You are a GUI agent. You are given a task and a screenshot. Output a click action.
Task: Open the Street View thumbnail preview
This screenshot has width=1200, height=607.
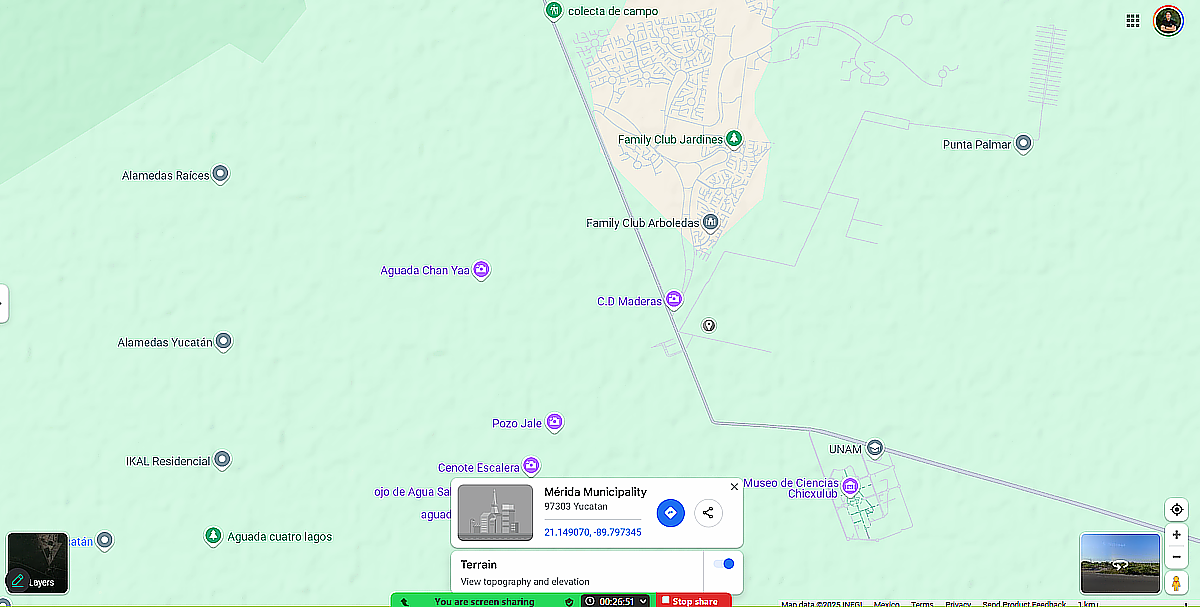(1120, 564)
